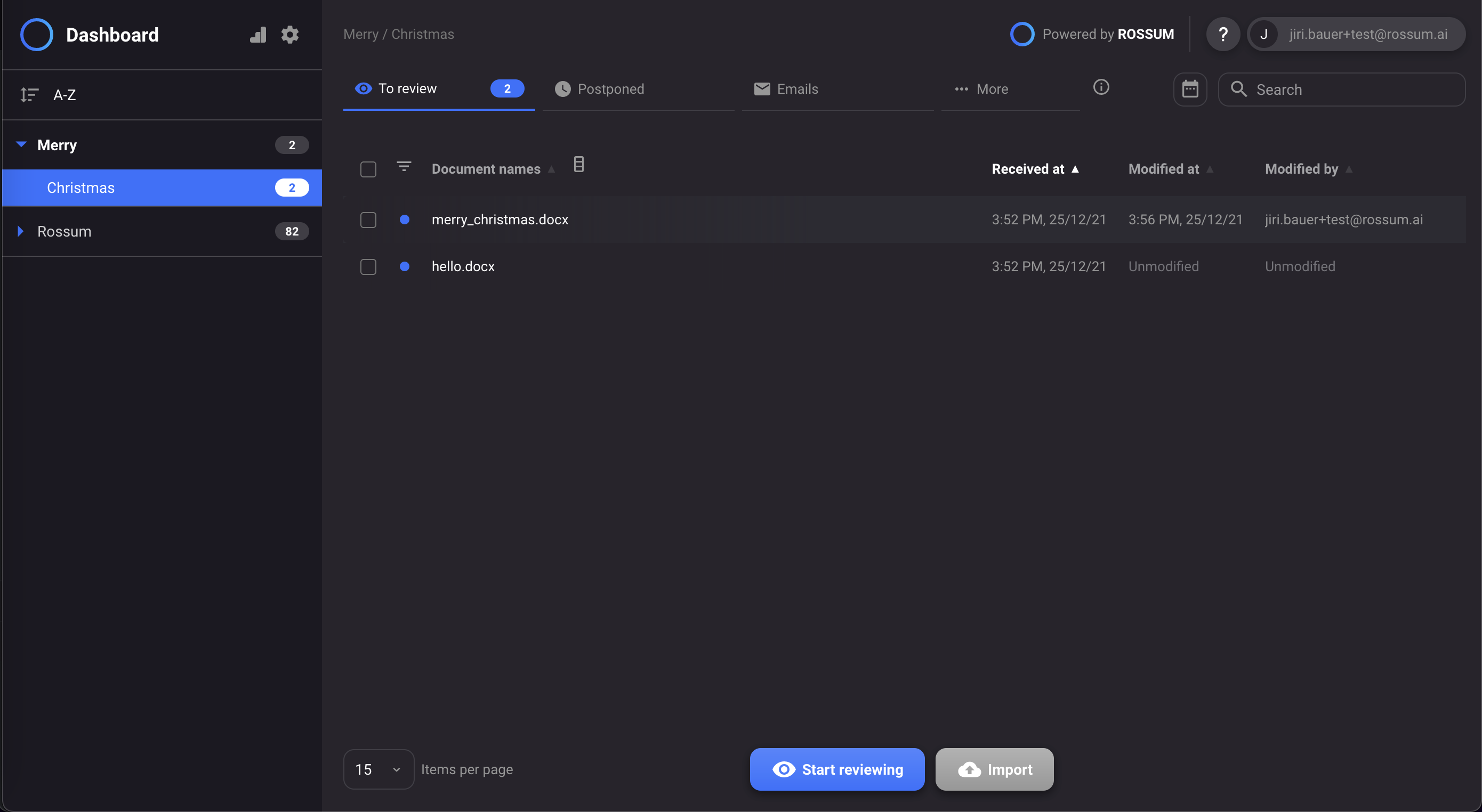Screen dimensions: 1482x812
Task: Click the envelope icon of Emails tab
Action: [762, 88]
